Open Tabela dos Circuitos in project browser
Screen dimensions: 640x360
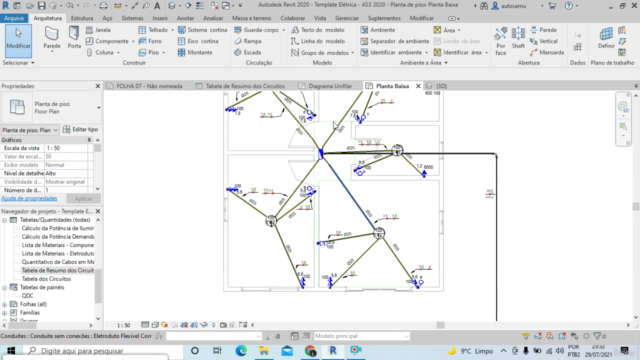pos(46,279)
